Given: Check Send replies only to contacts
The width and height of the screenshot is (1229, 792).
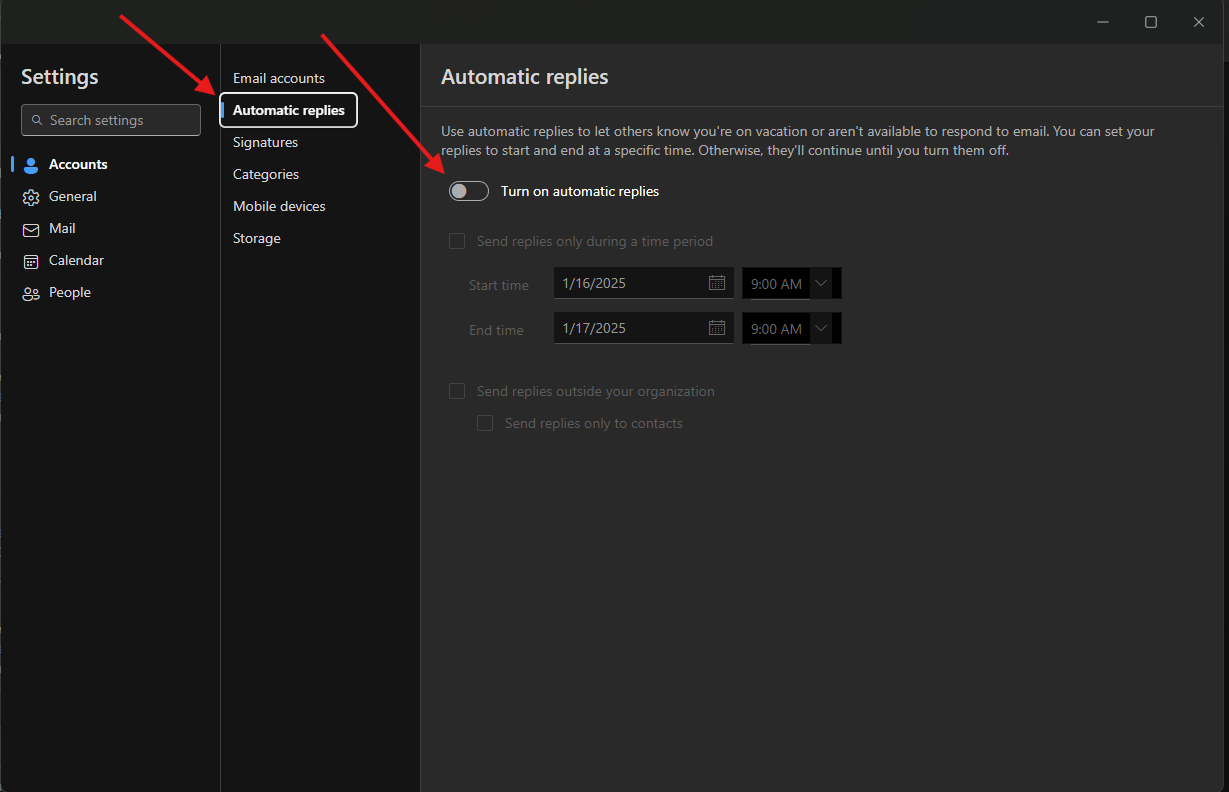Looking at the screenshot, I should point(485,423).
